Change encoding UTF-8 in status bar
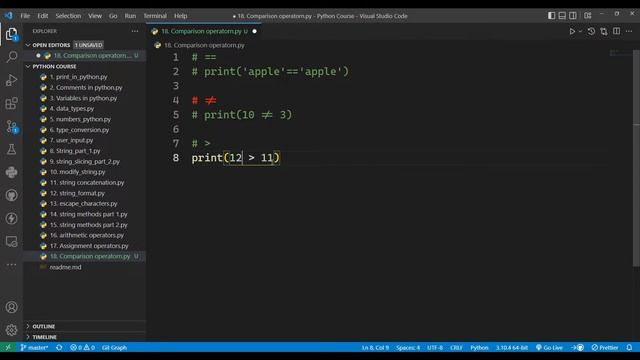This screenshot has width=640, height=360. pos(435,347)
